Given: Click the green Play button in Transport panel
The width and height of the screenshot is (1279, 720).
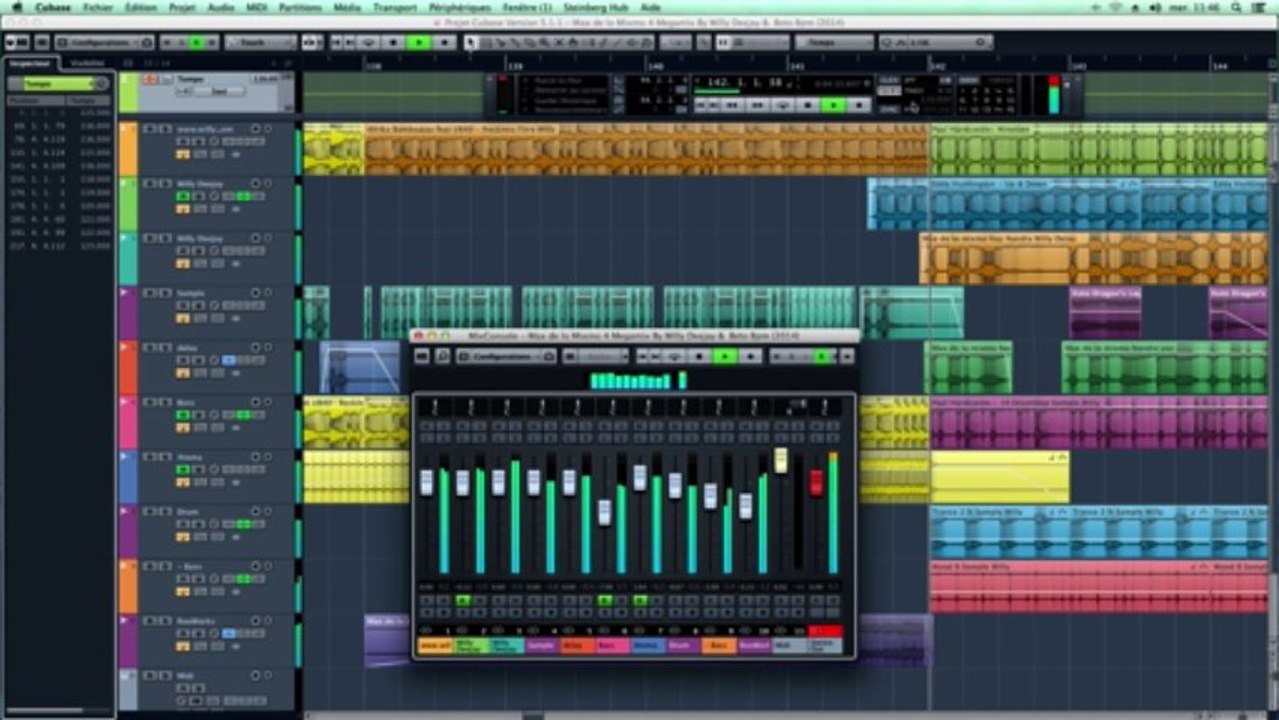Looking at the screenshot, I should [x=833, y=105].
